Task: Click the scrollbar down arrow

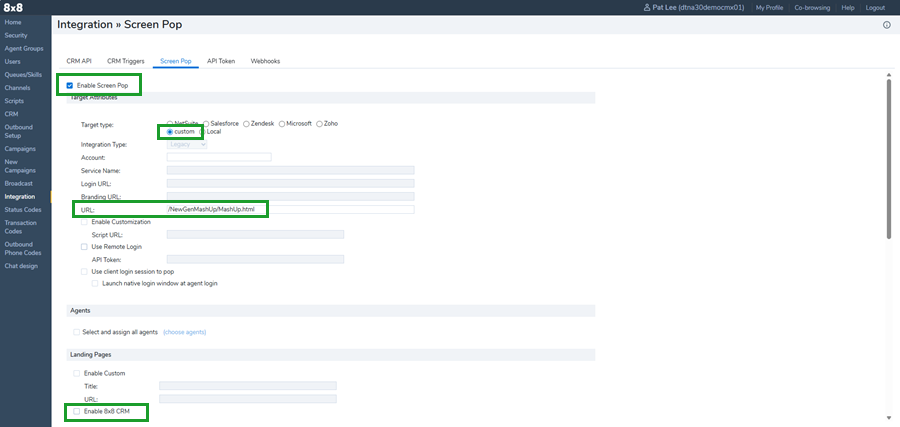Action: tap(888, 417)
